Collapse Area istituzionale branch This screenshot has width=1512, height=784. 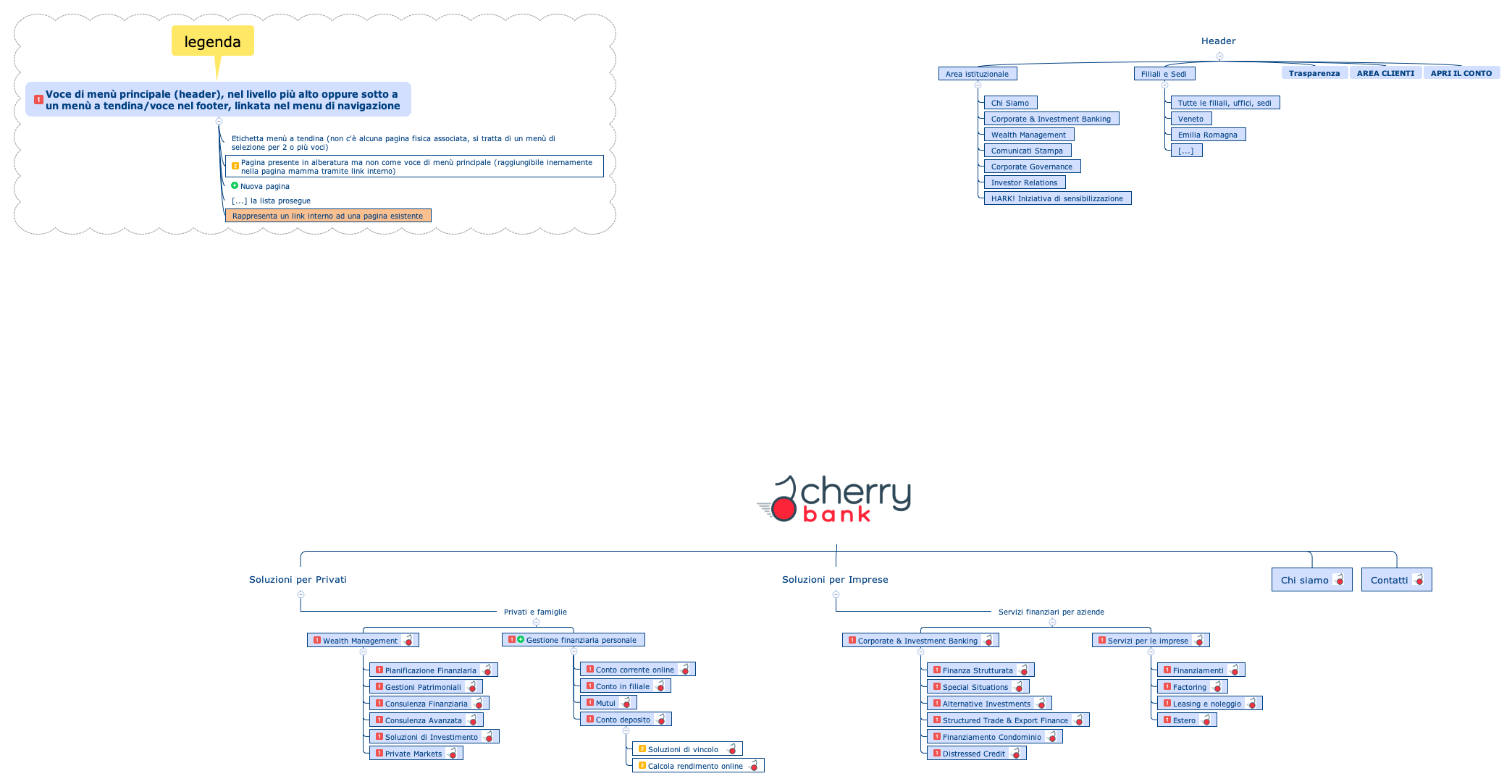978,85
